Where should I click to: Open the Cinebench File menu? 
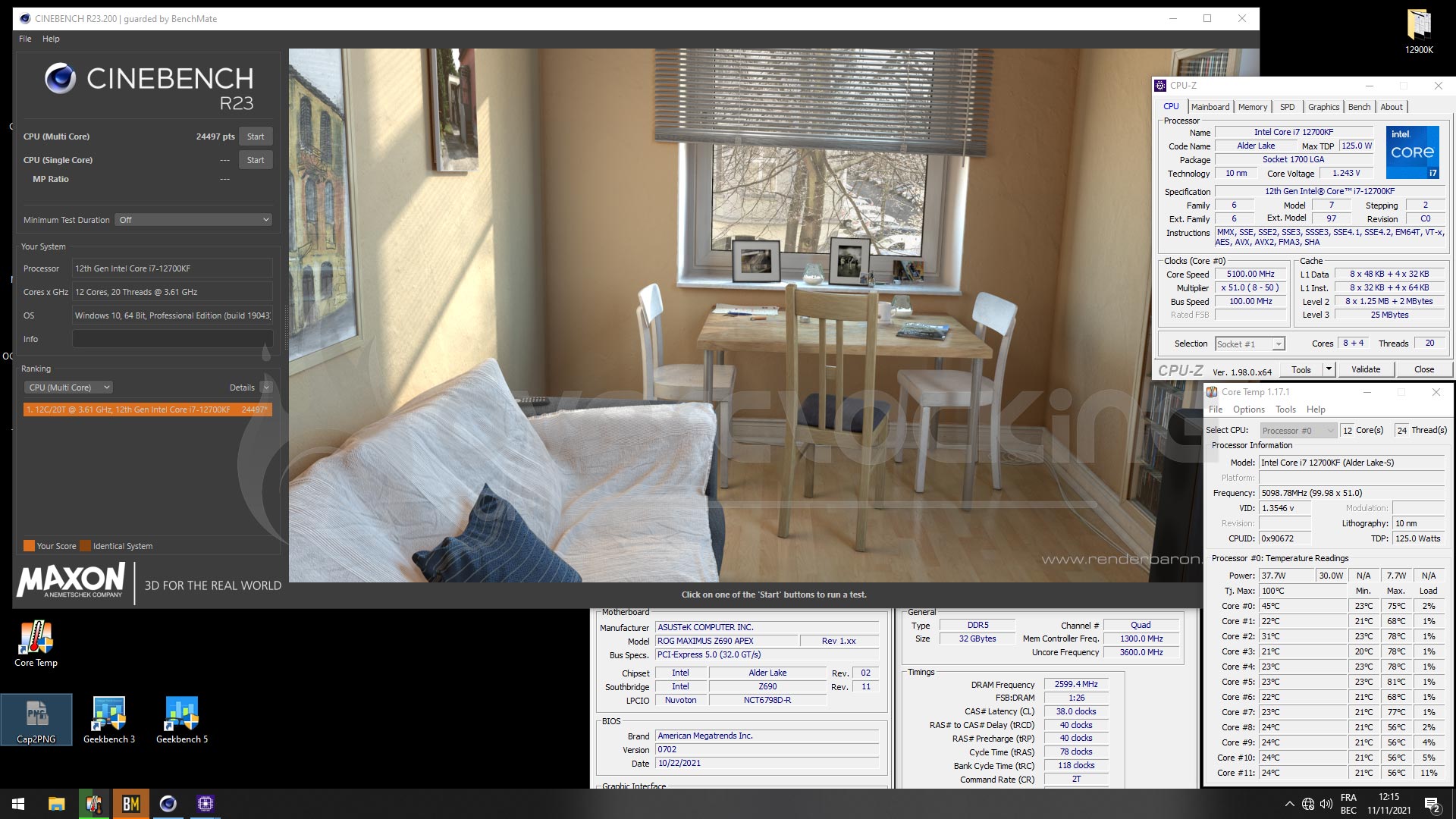tap(25, 39)
